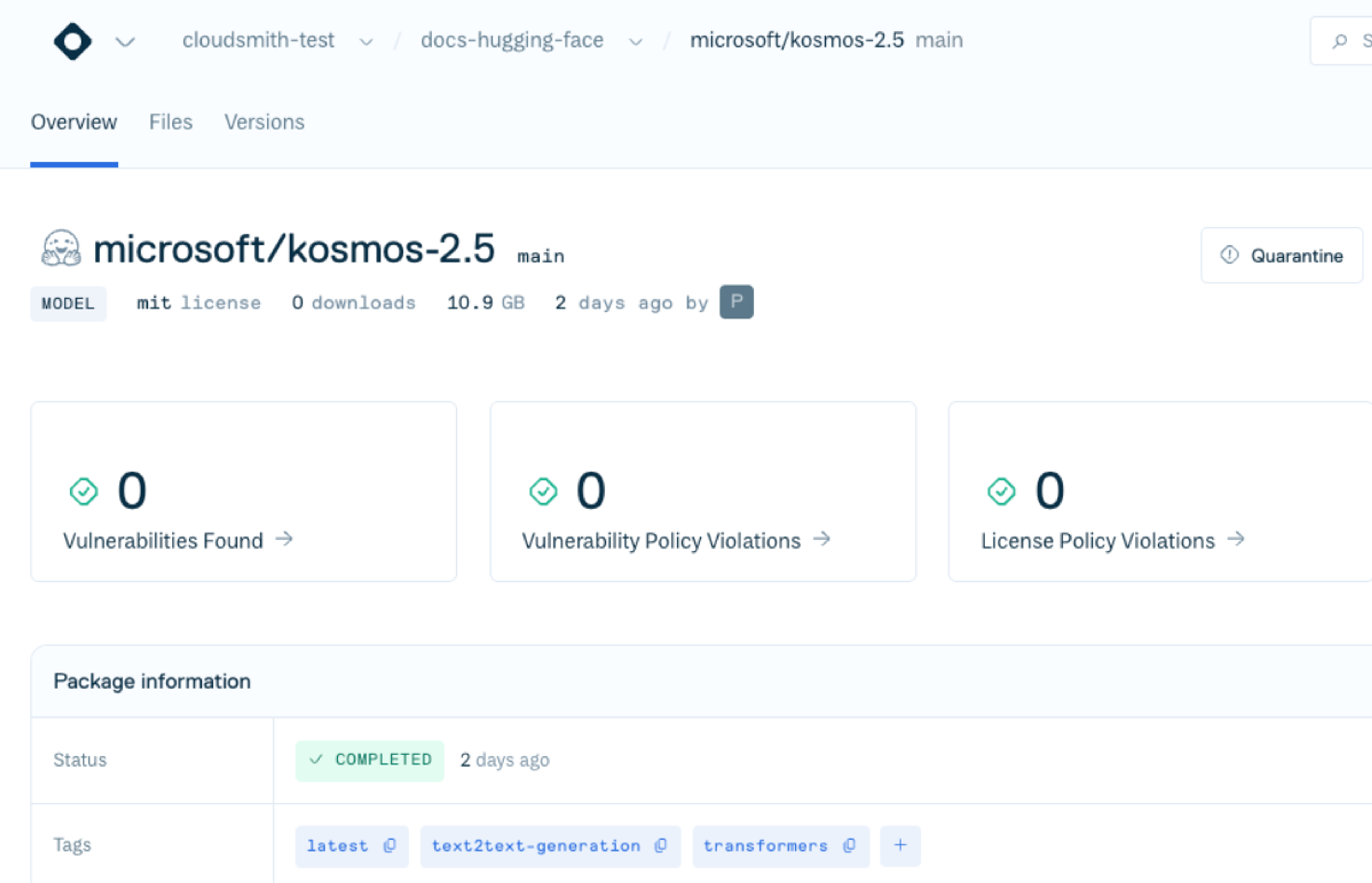Click the 0 downloads text
Image resolution: width=1372 pixels, height=883 pixels.
click(354, 303)
